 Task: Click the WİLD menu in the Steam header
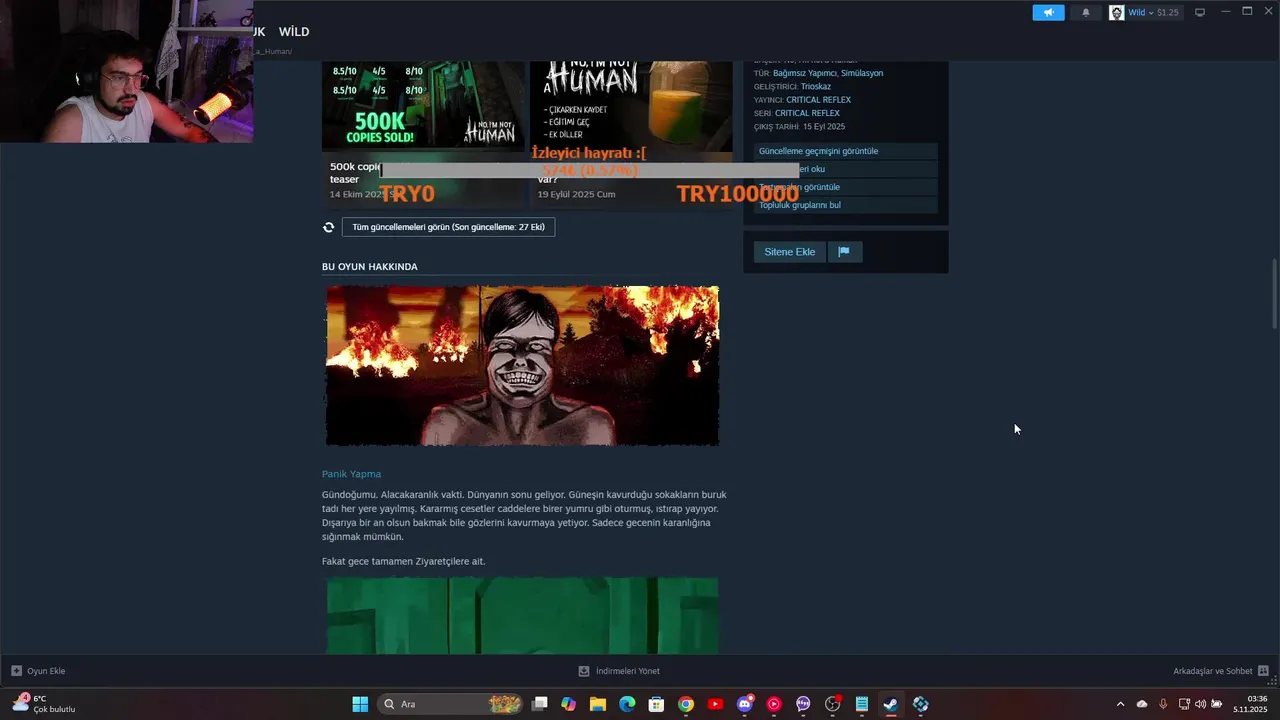[x=294, y=32]
